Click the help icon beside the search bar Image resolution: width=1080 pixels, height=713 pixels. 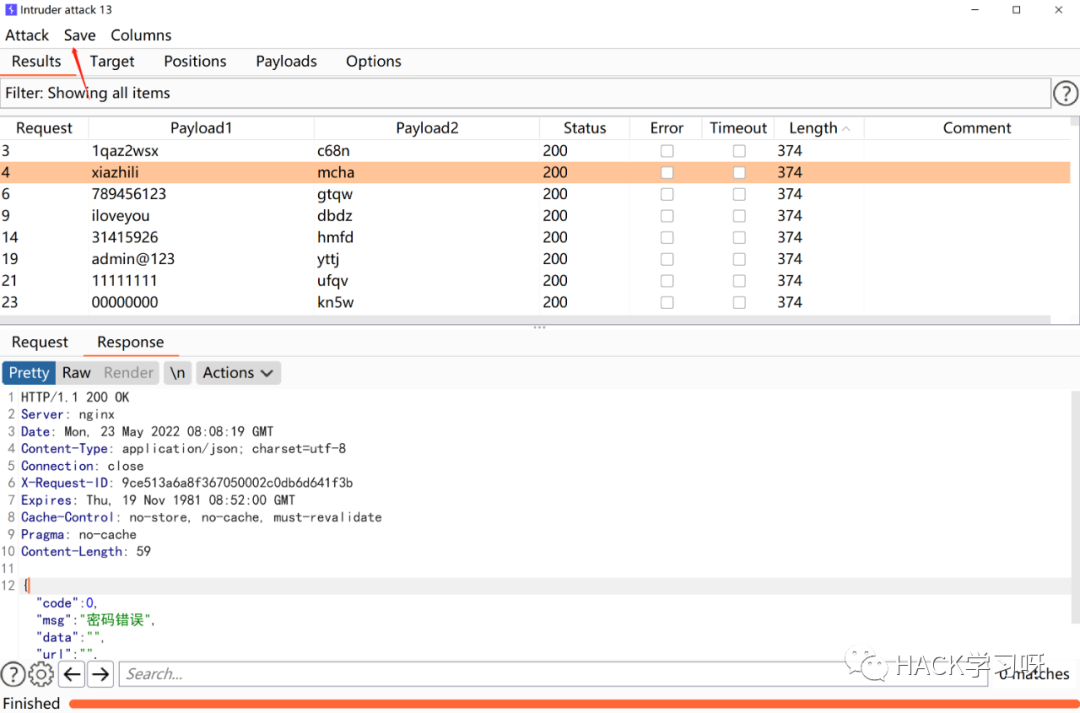pos(13,674)
